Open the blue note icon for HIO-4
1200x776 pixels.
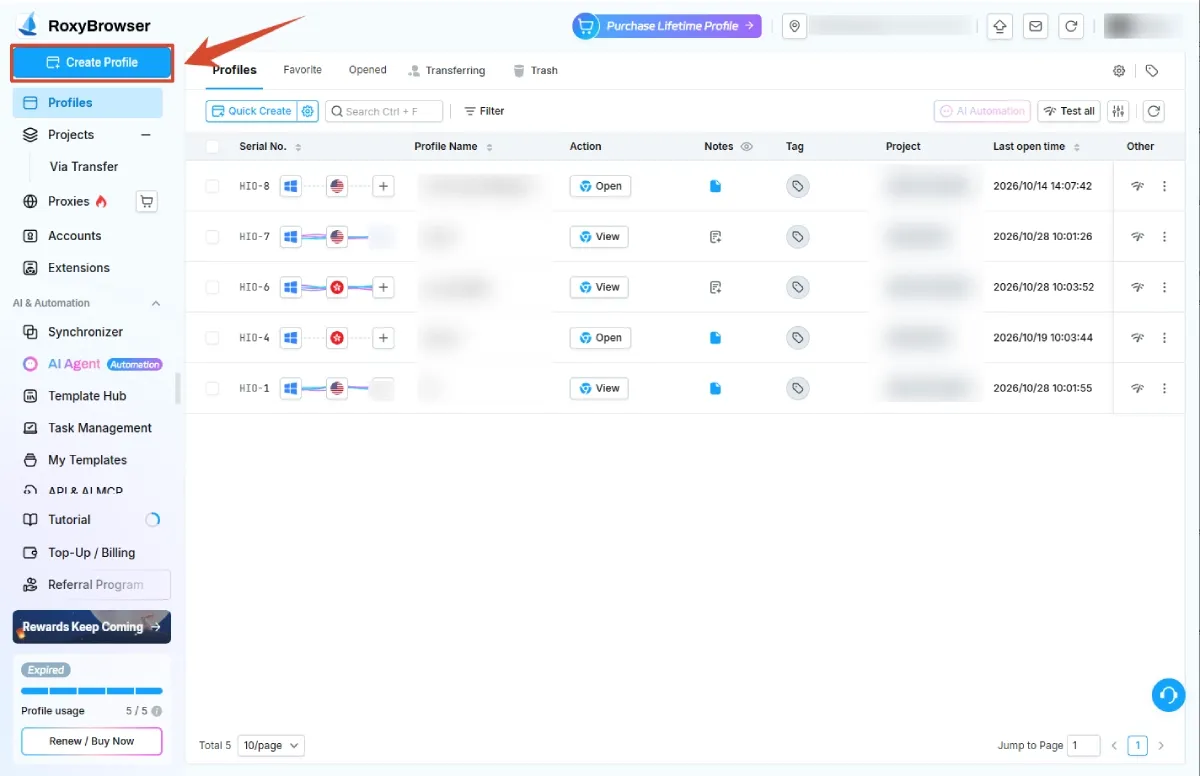(715, 338)
